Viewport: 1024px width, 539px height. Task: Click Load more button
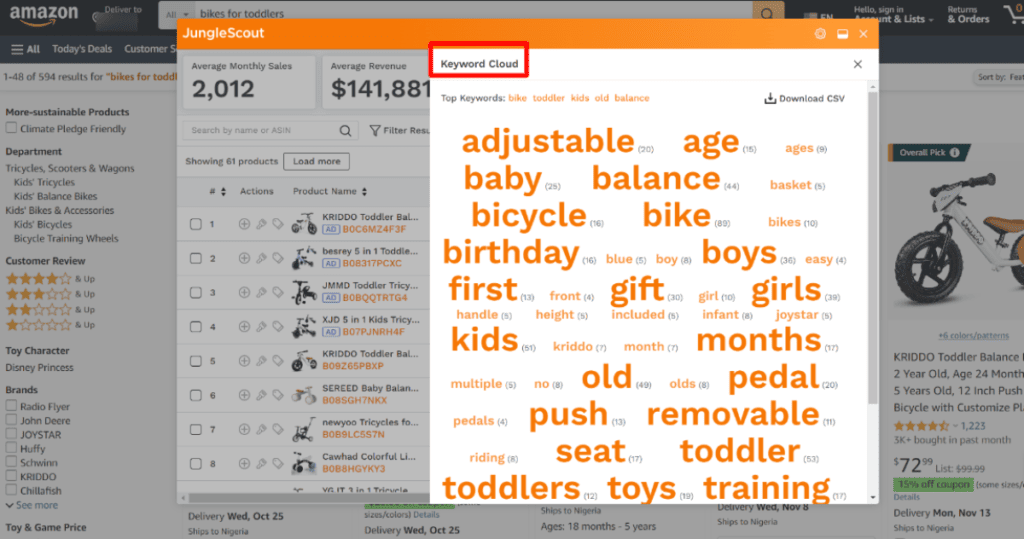point(316,161)
